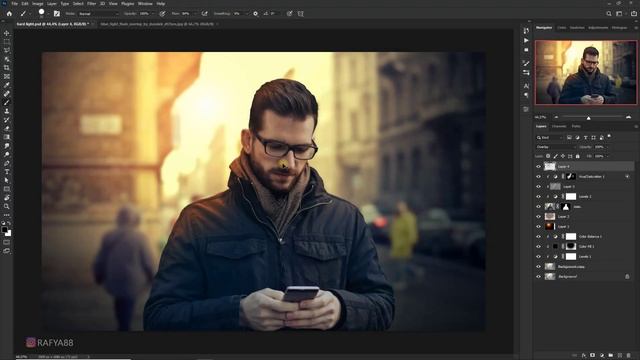Open the brush preset picker arrow
The image size is (640, 360).
point(48,13)
